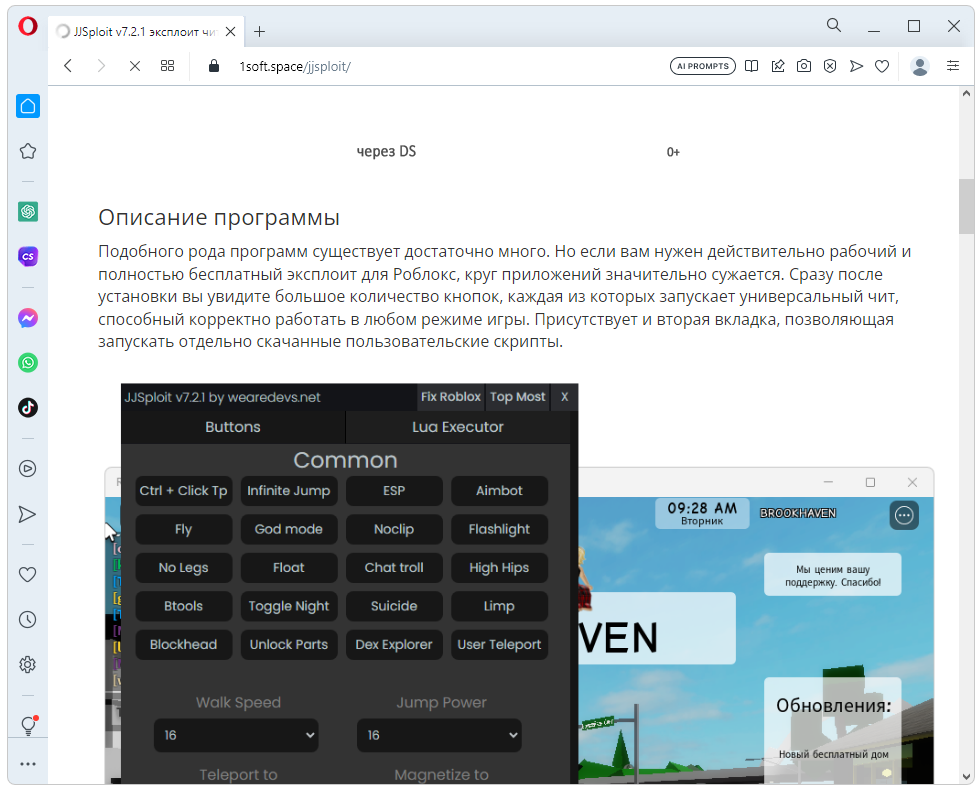Open the Opera main menu logo
The width and height of the screenshot is (980, 788).
28,26
